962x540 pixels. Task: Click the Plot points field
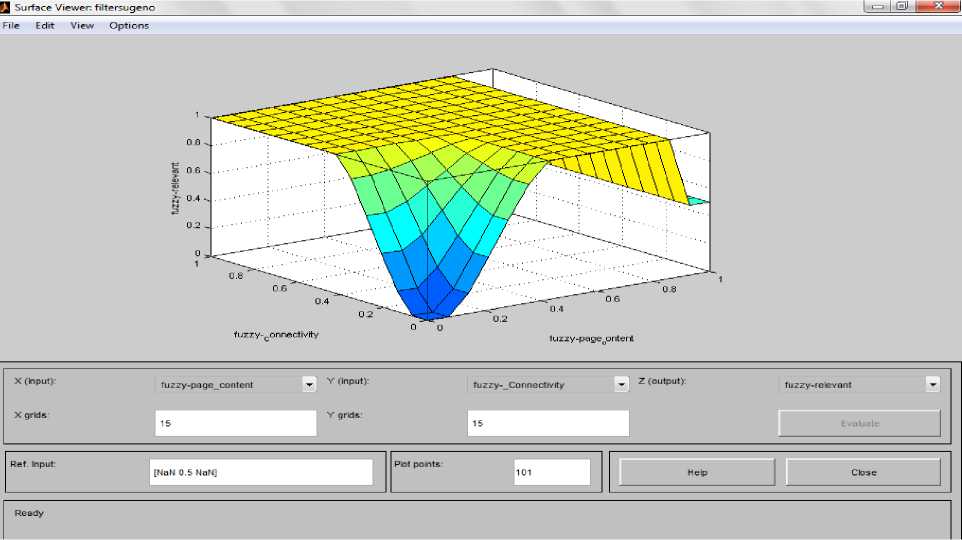coord(552,472)
